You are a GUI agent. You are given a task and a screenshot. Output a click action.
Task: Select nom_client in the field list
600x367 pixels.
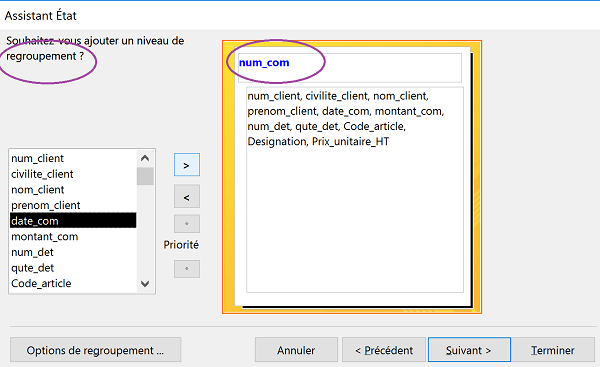[73, 189]
